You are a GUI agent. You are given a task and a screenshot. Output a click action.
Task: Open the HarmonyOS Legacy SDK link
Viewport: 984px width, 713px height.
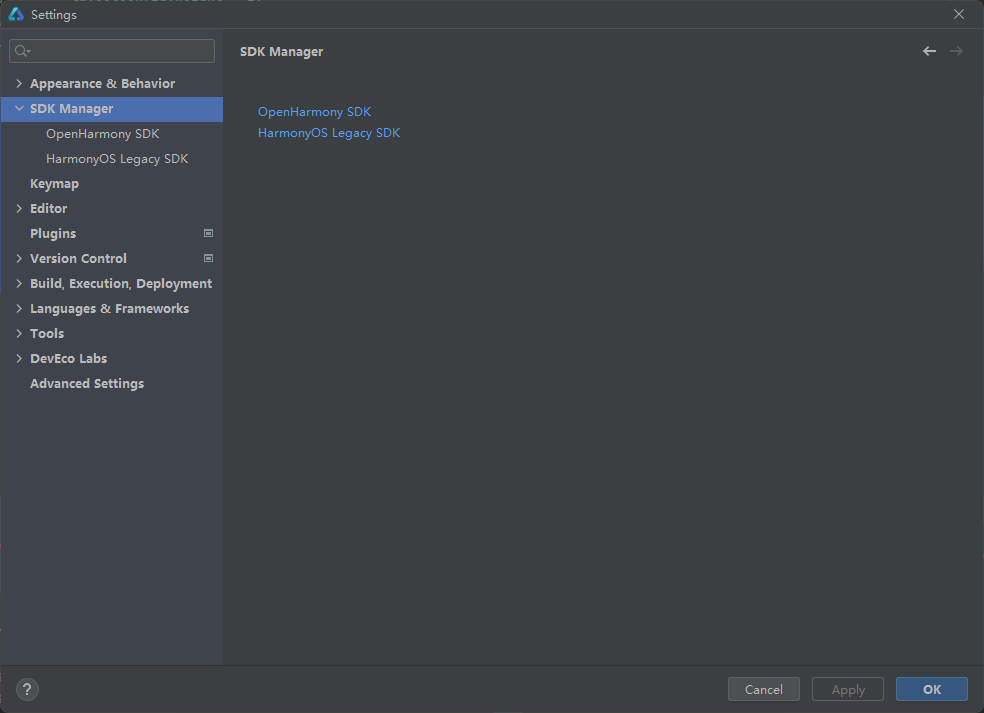click(x=329, y=133)
